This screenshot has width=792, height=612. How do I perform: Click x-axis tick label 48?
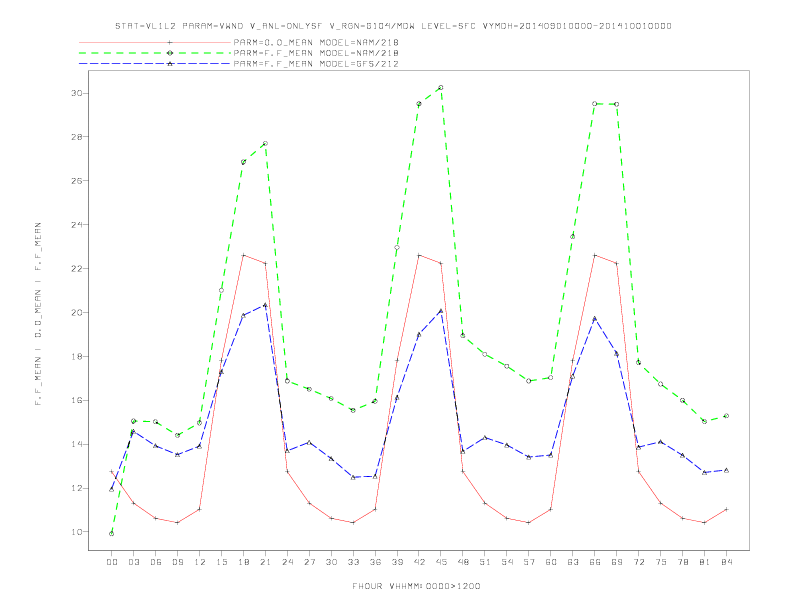tap(463, 562)
